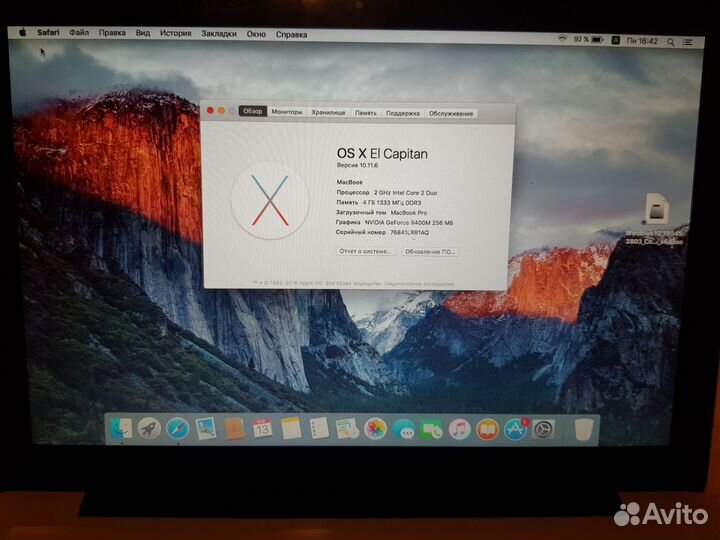This screenshot has width=720, height=540.
Task: Open the Окно menu
Action: (256, 34)
